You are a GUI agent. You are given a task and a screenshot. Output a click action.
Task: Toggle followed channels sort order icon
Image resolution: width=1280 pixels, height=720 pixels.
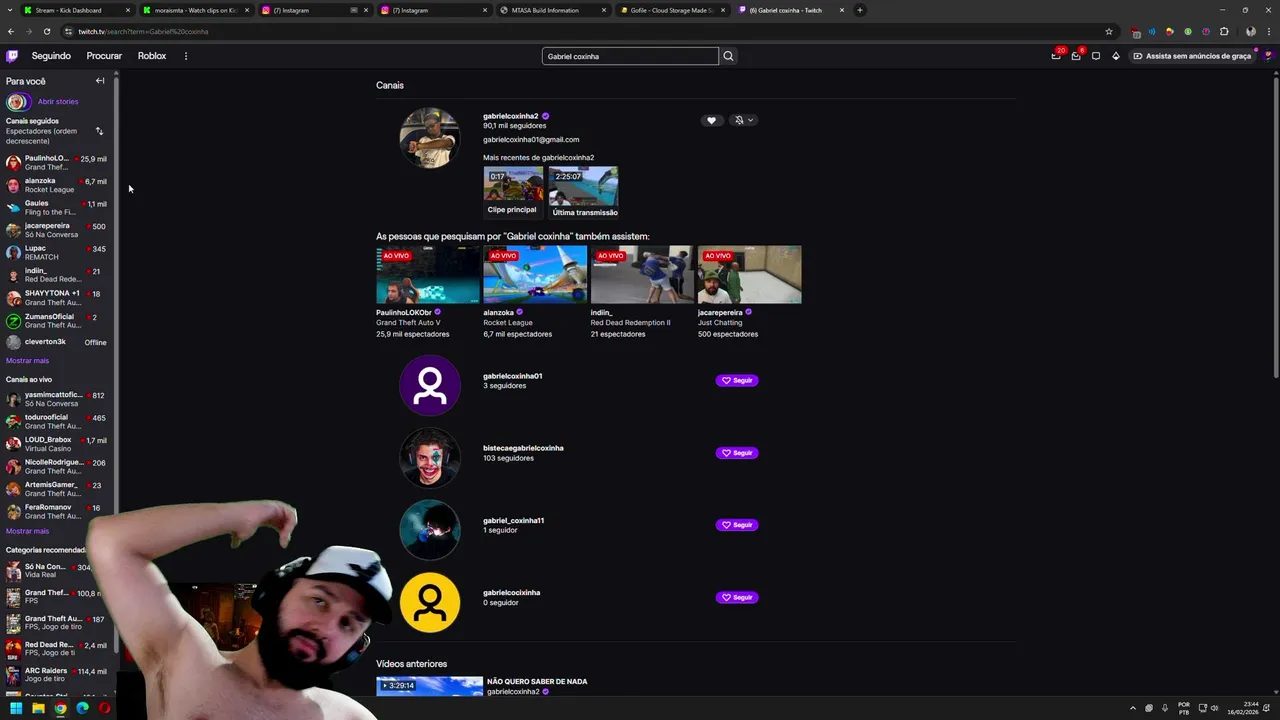[99, 131]
